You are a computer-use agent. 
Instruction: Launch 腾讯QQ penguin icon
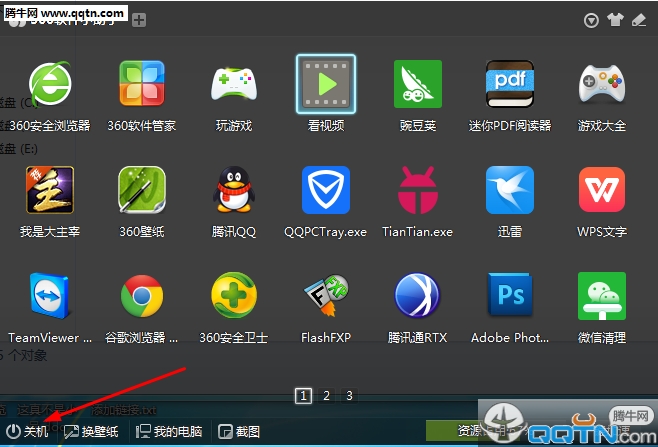[x=234, y=190]
